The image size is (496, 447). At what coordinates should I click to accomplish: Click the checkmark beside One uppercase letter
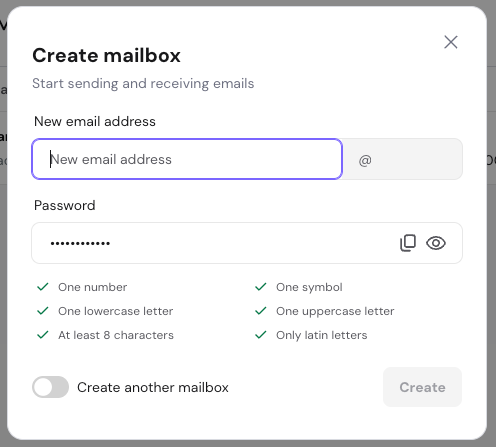click(261, 311)
